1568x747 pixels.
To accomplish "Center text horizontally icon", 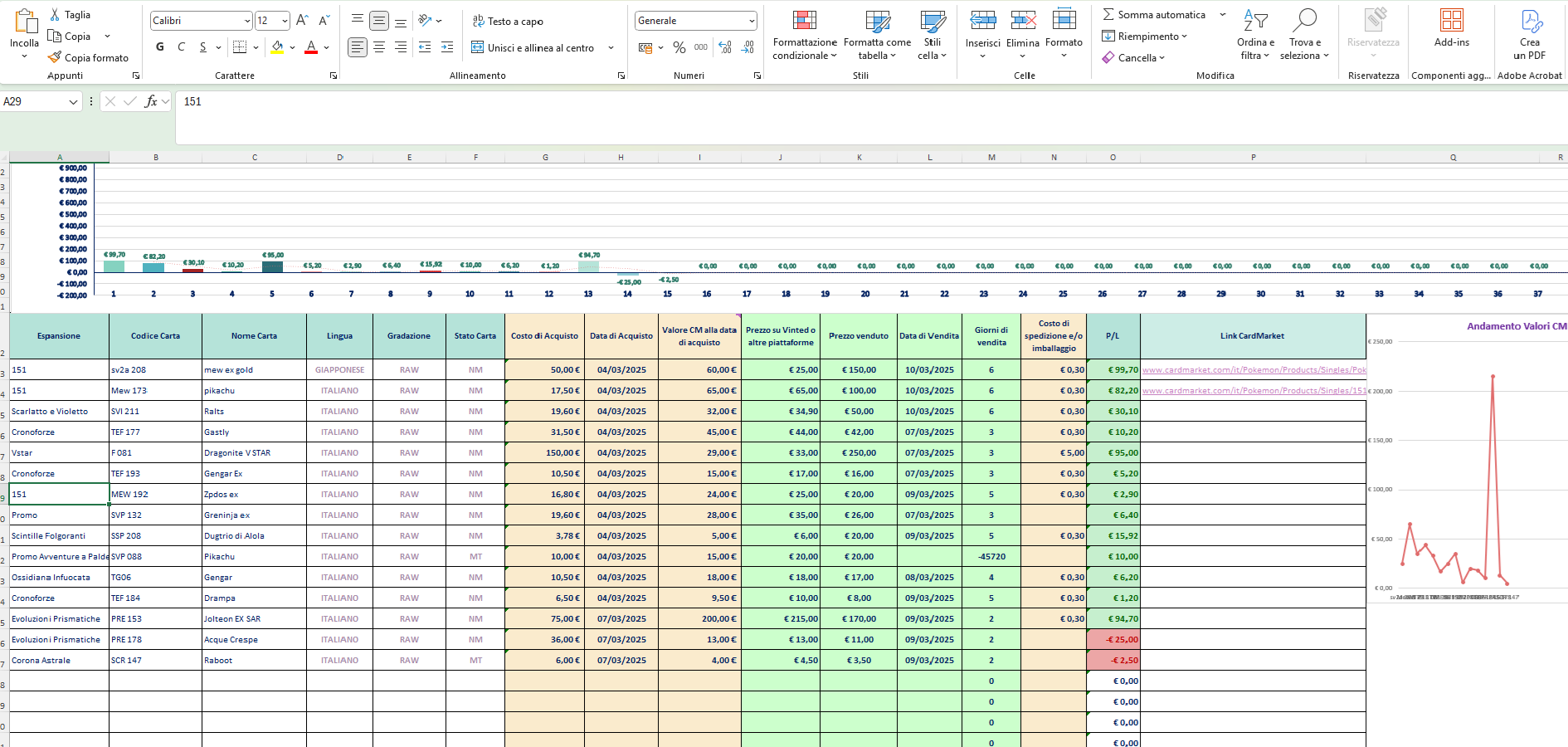I will [x=379, y=47].
